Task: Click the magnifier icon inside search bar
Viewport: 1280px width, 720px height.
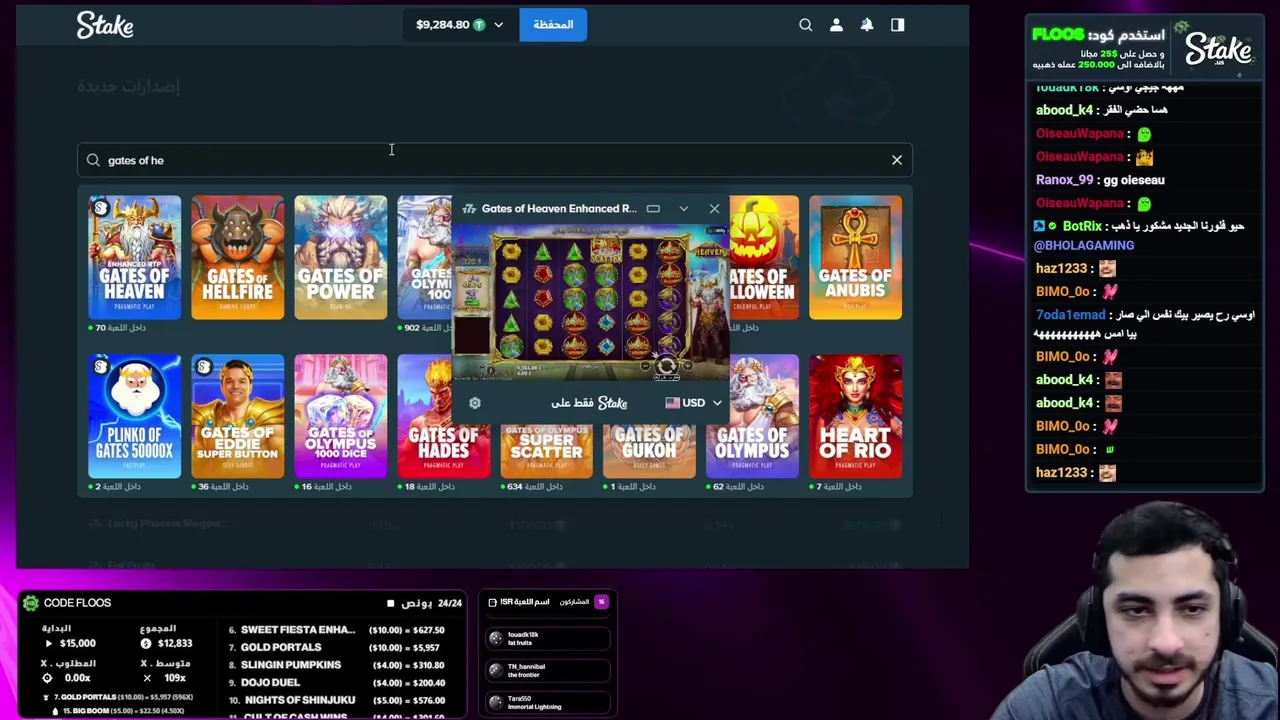Action: tap(93, 160)
